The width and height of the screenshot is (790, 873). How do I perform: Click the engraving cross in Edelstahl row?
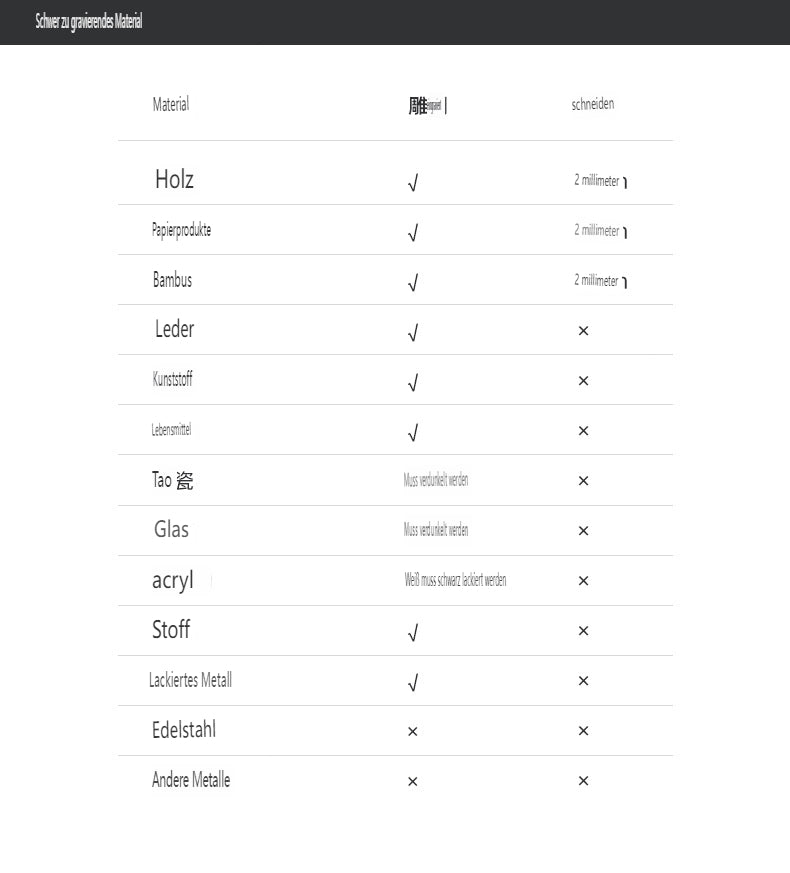point(412,732)
